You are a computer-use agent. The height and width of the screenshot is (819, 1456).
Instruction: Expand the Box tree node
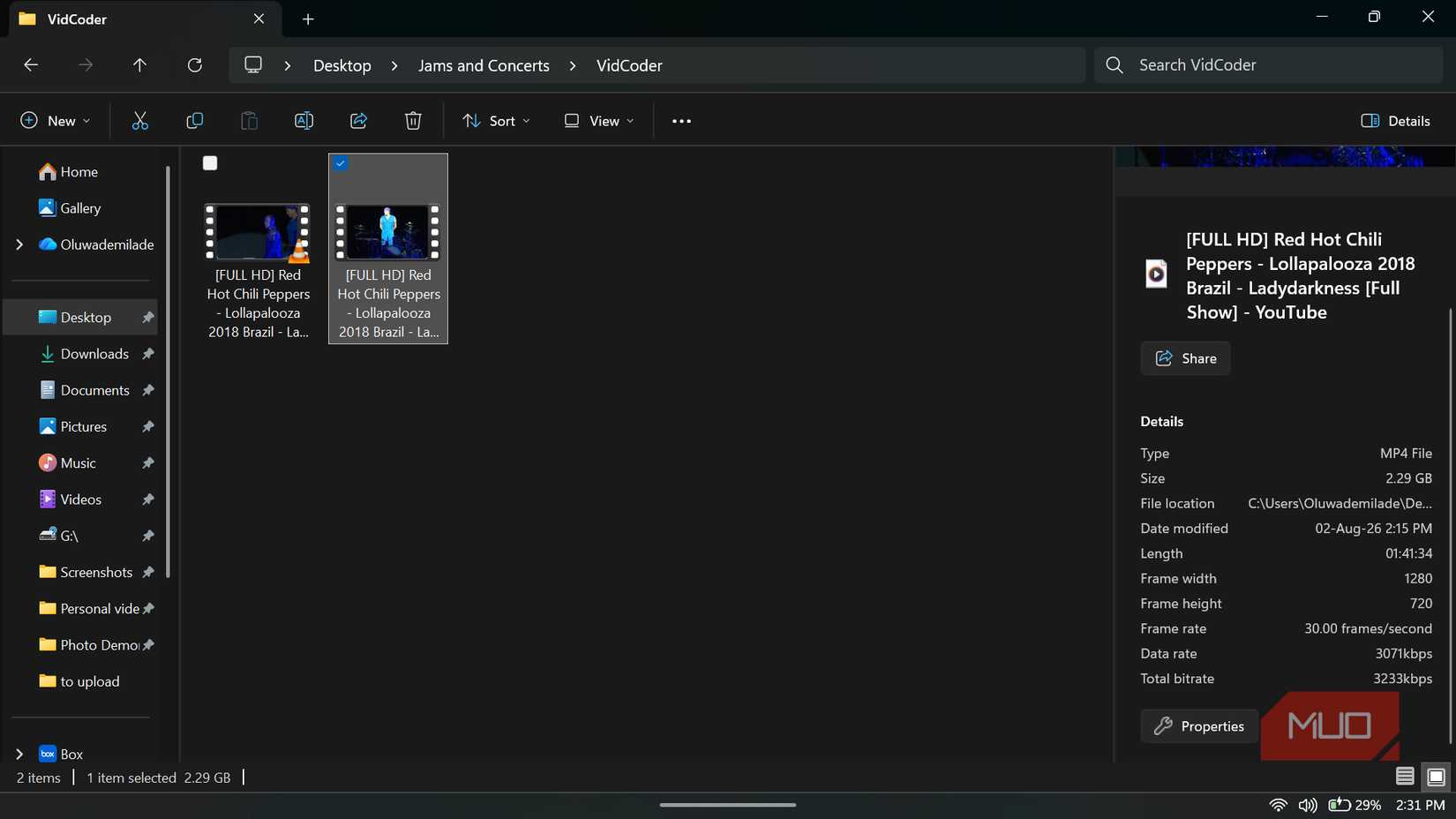tap(19, 754)
